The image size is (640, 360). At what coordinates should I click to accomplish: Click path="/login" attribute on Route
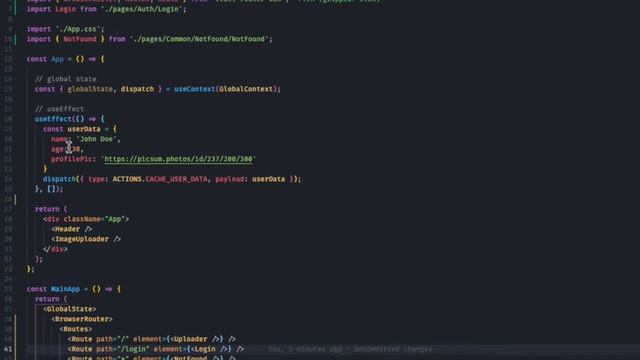coord(123,349)
